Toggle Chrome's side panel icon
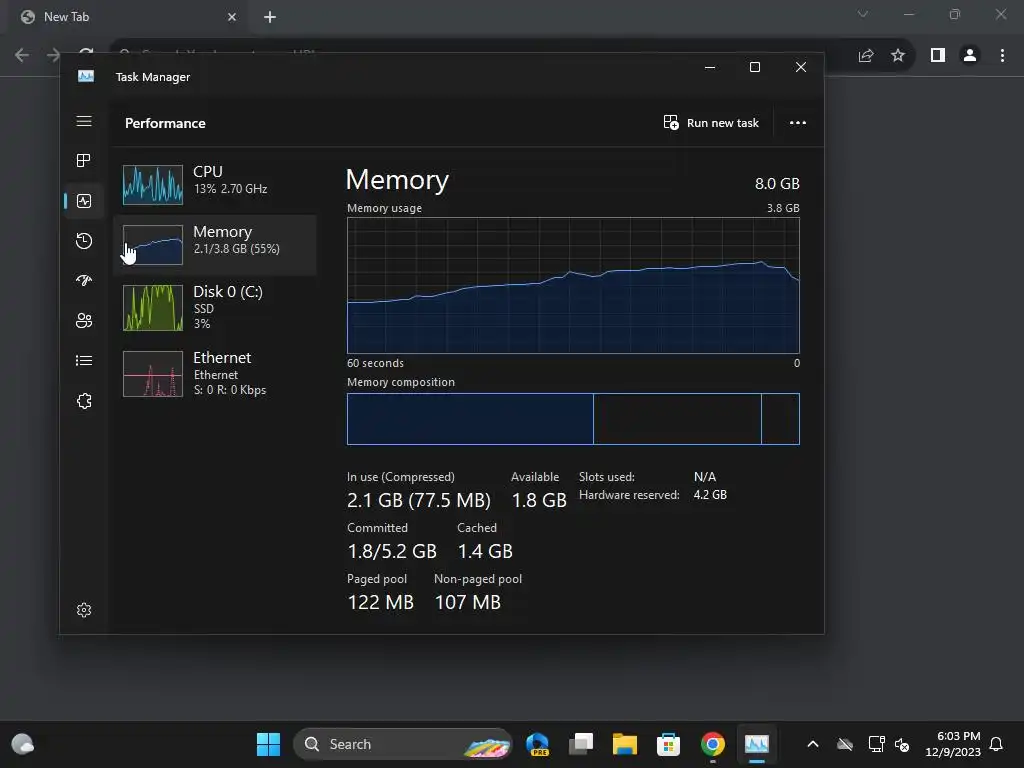Screen dimensions: 1024x768 (x=938, y=56)
